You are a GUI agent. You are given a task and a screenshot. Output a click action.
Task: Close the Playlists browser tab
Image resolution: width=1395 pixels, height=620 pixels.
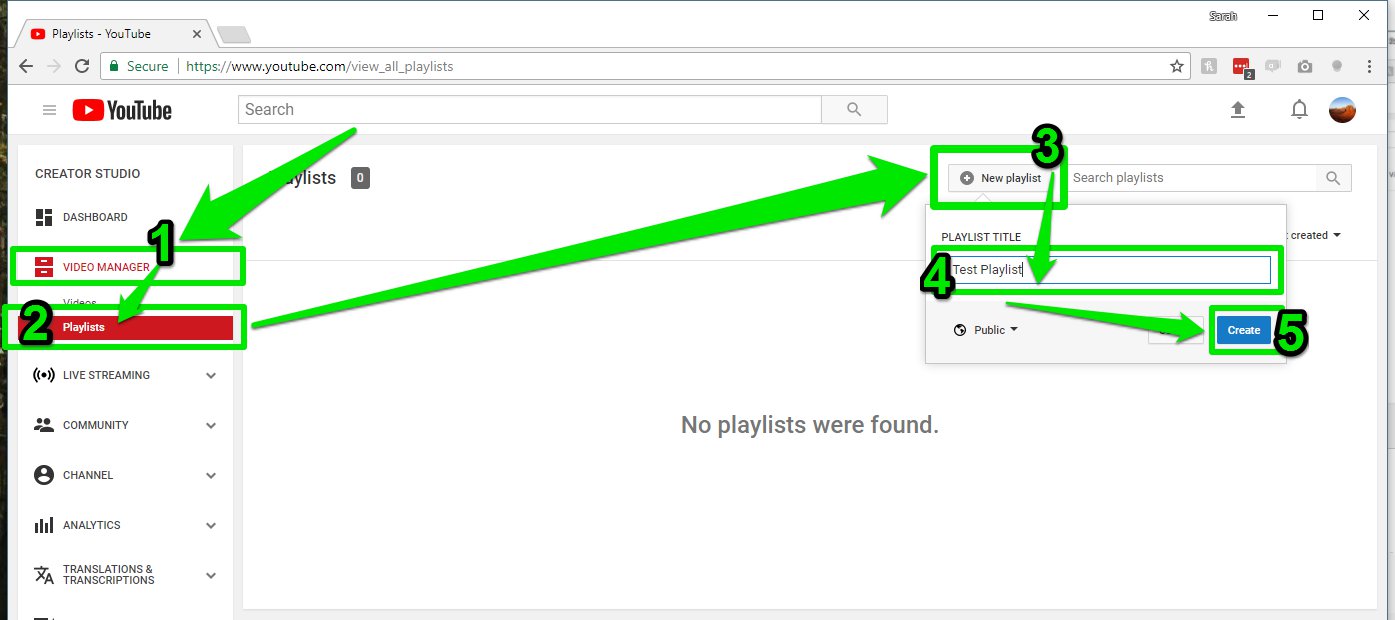pos(196,34)
